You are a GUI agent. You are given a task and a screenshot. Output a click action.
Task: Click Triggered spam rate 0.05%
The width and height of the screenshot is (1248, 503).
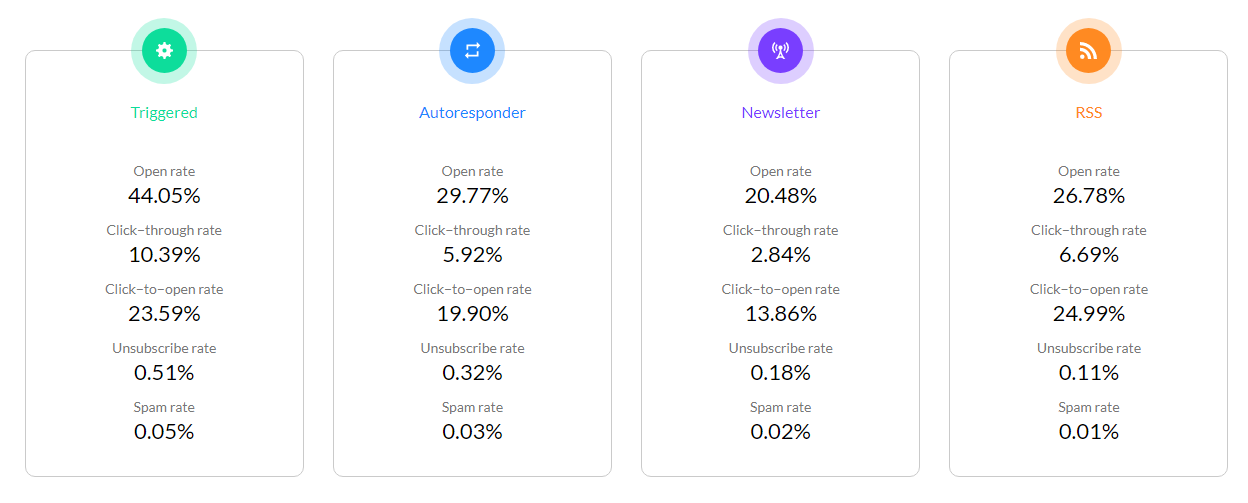164,431
